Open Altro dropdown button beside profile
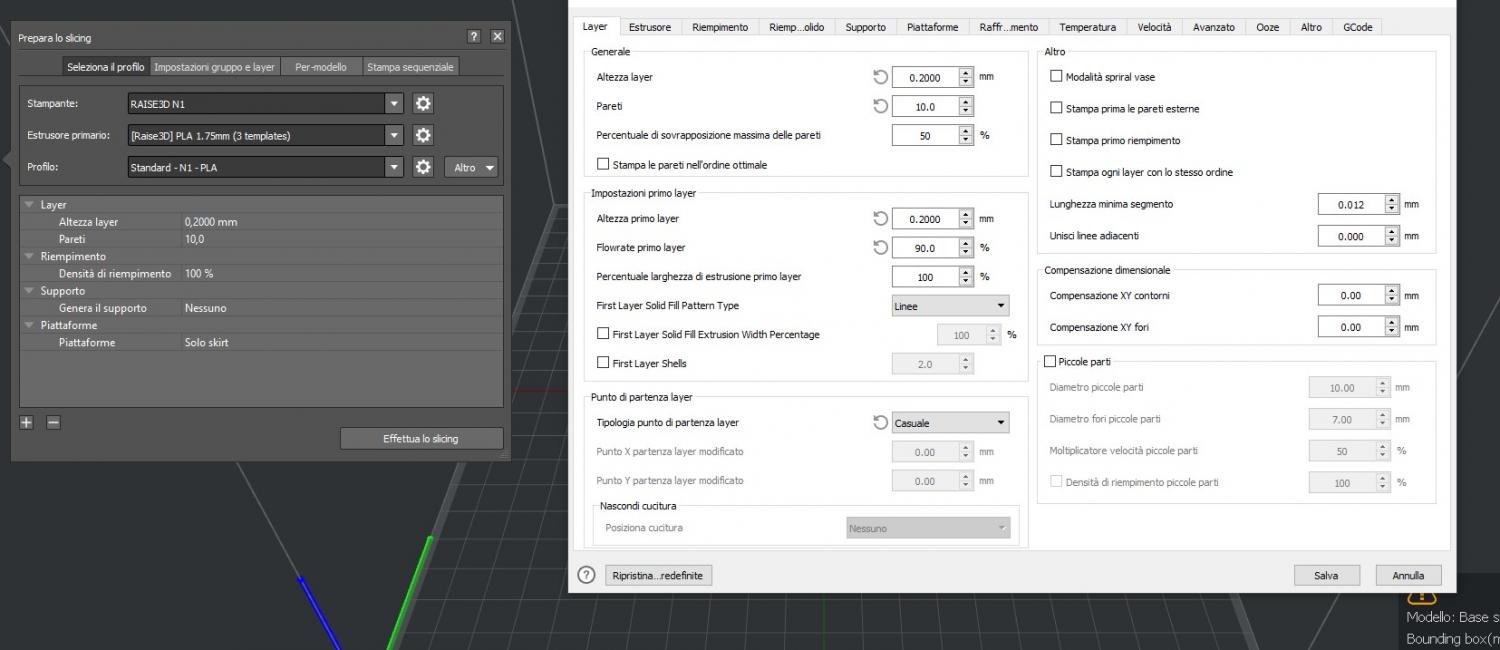 click(x=471, y=167)
